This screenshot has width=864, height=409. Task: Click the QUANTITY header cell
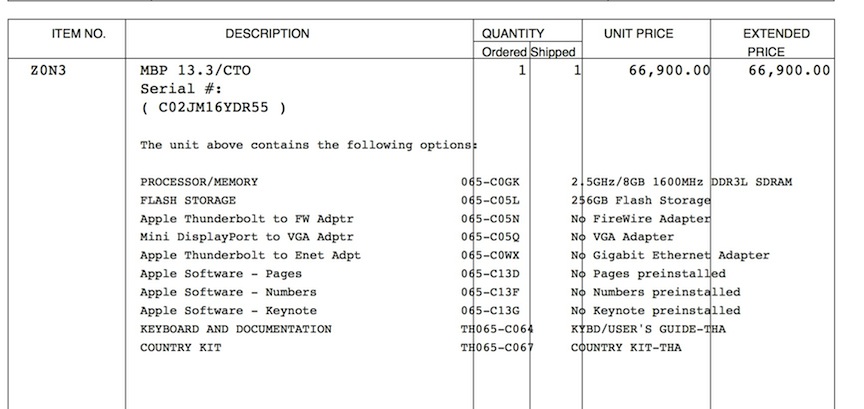pyautogui.click(x=512, y=34)
